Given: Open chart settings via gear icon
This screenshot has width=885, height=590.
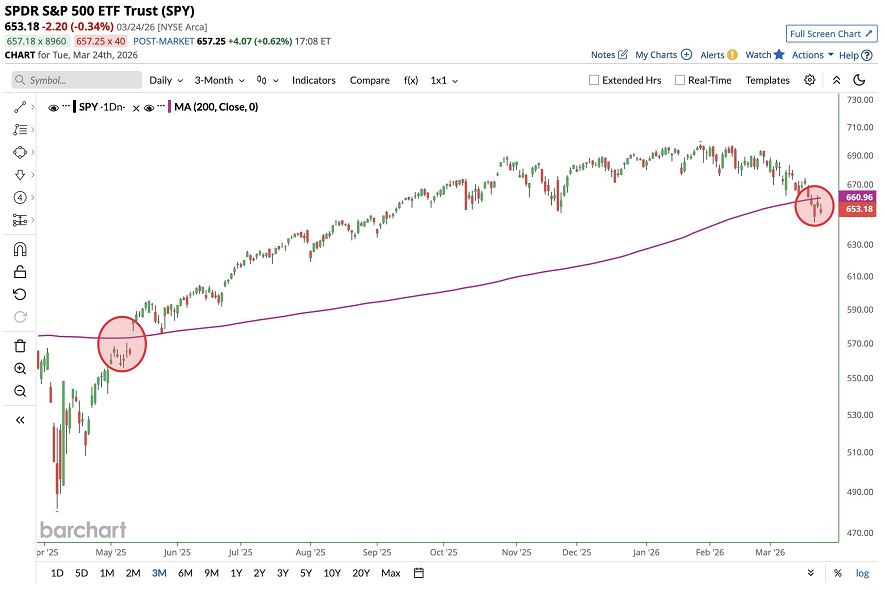Looking at the screenshot, I should (x=810, y=80).
